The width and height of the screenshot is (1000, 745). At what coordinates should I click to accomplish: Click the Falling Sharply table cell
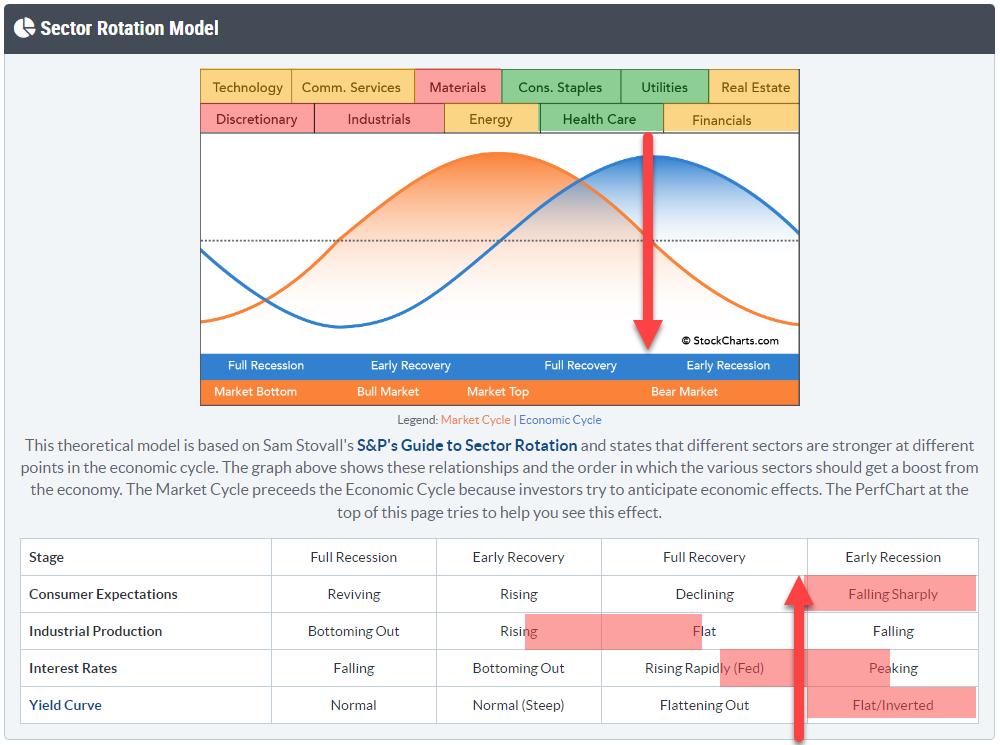[893, 594]
